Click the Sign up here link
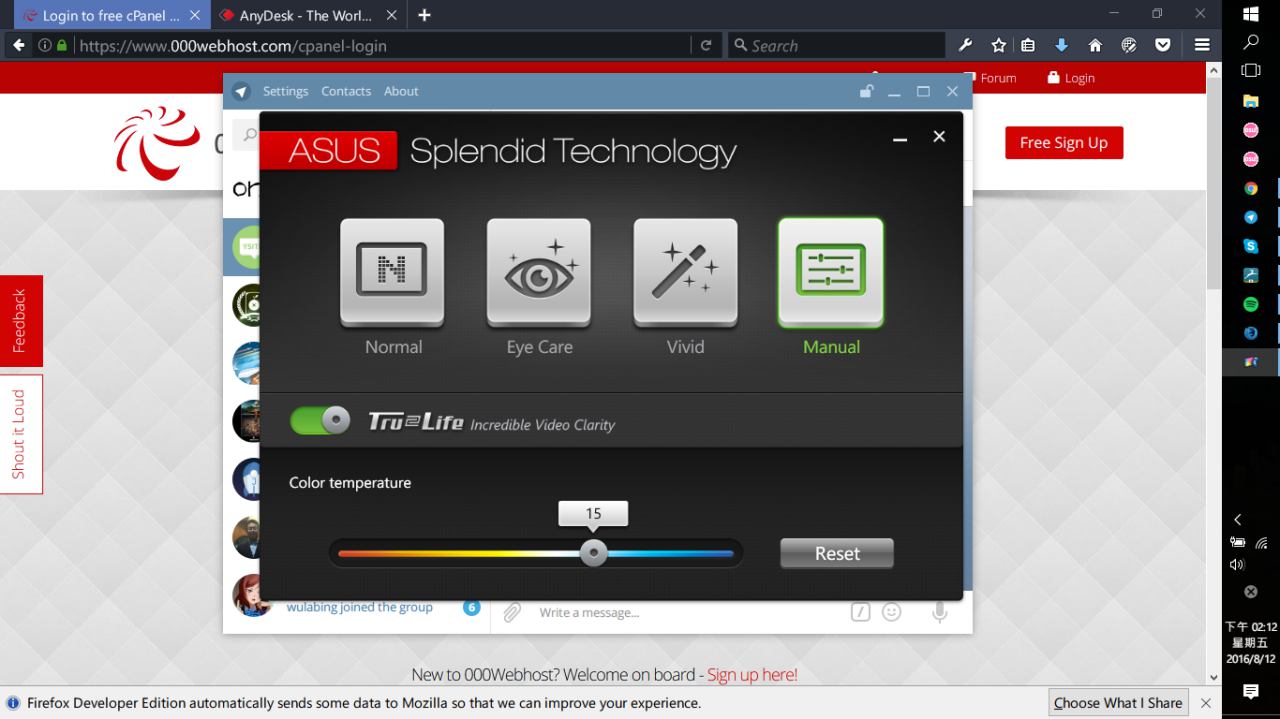The height and width of the screenshot is (719, 1280). pyautogui.click(x=752, y=675)
